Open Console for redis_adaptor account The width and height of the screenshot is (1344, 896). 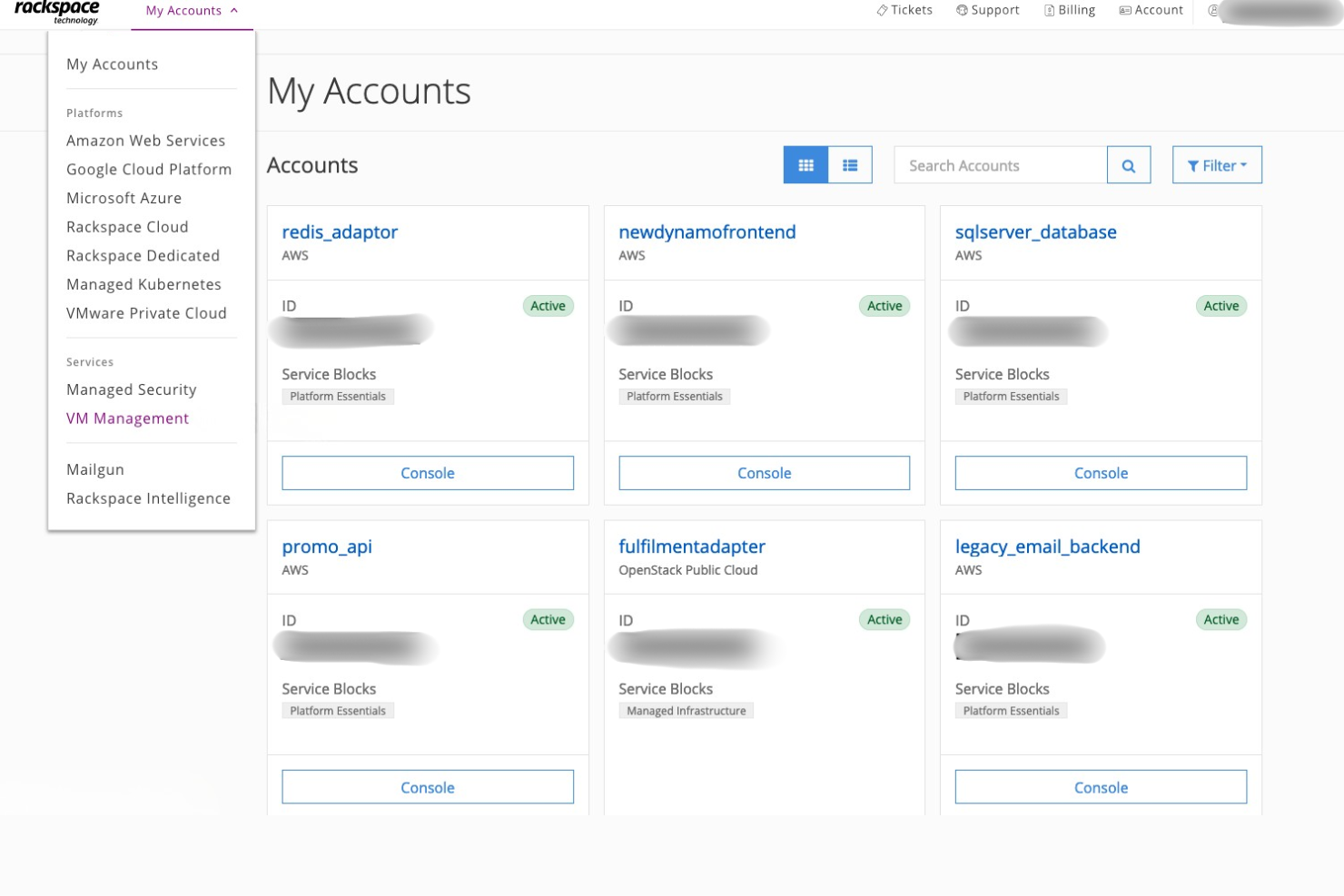click(428, 473)
